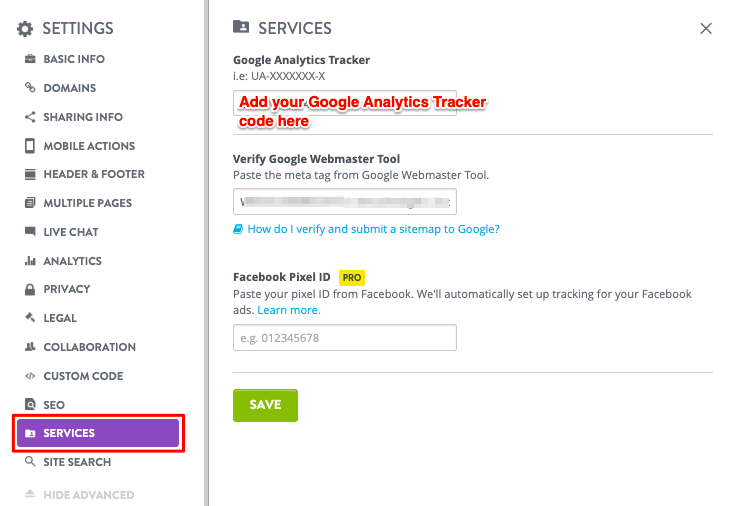Focus the Facebook Pixel ID field

coord(344,338)
